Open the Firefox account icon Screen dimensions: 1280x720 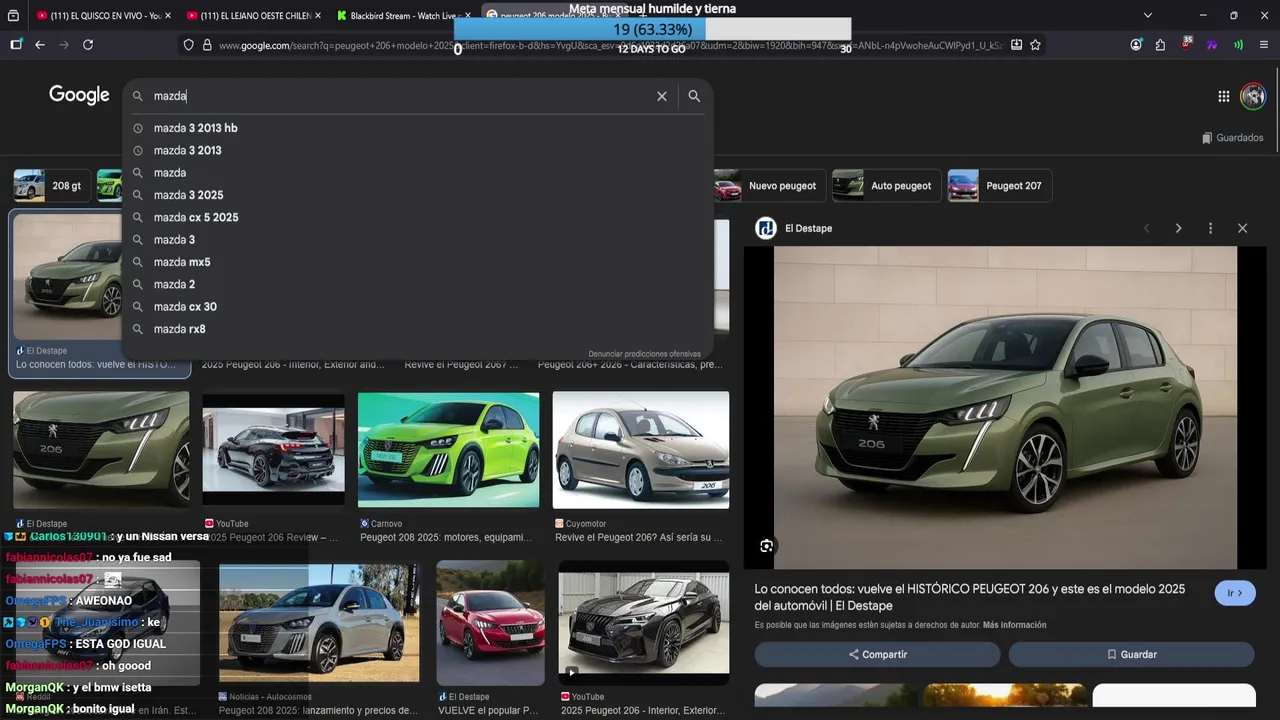[1136, 45]
